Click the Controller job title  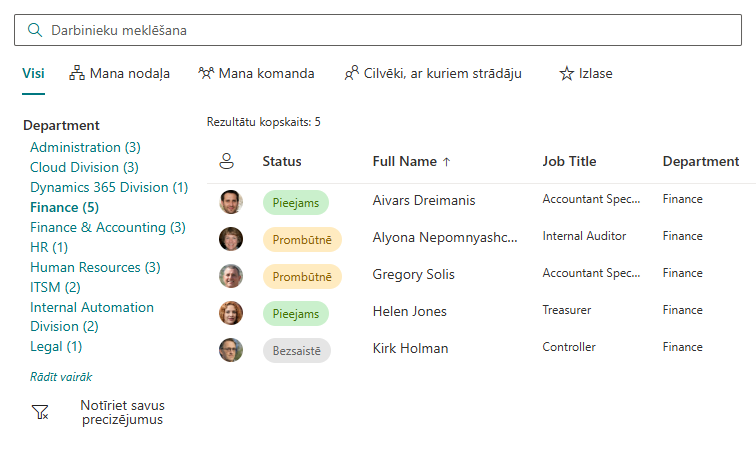569,347
